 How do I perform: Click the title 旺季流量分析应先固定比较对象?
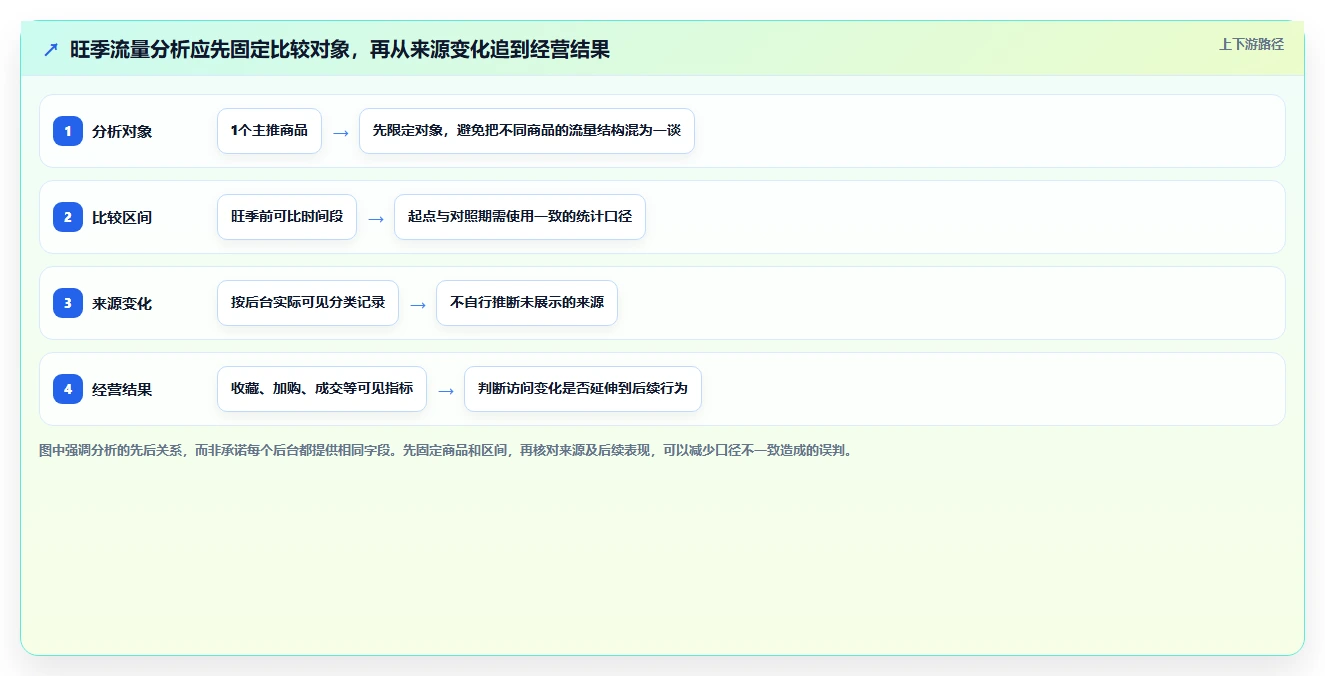pos(340,49)
